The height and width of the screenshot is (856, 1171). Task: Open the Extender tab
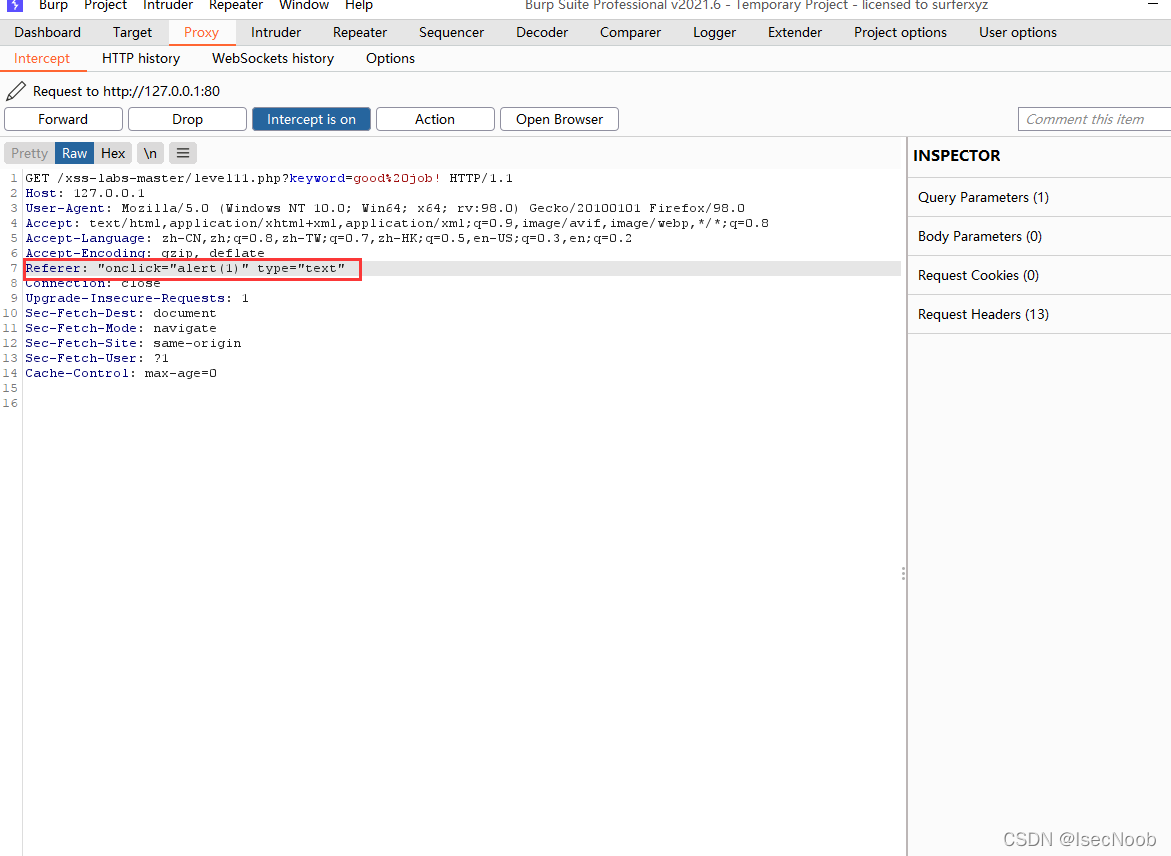[x=795, y=32]
